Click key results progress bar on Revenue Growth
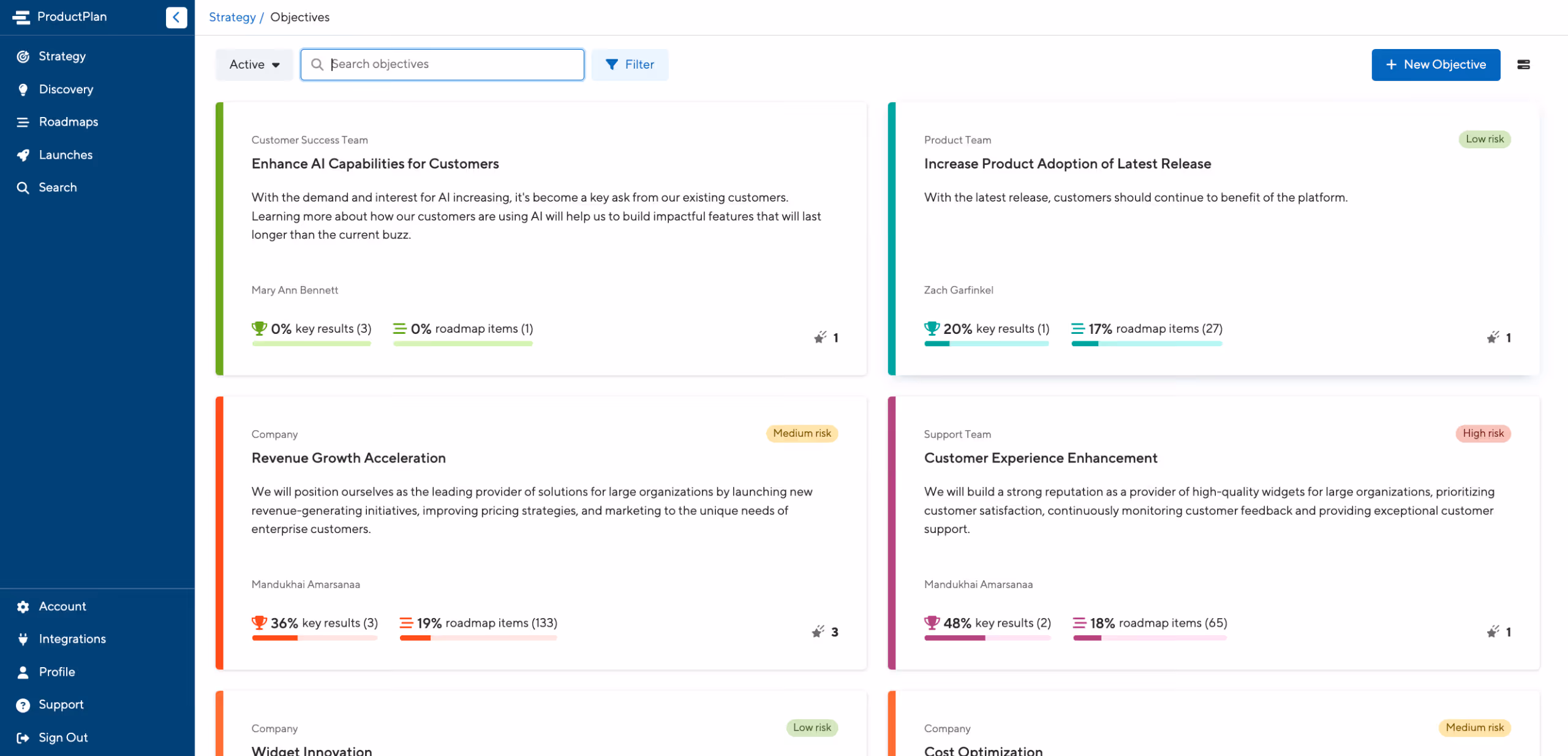 point(314,638)
